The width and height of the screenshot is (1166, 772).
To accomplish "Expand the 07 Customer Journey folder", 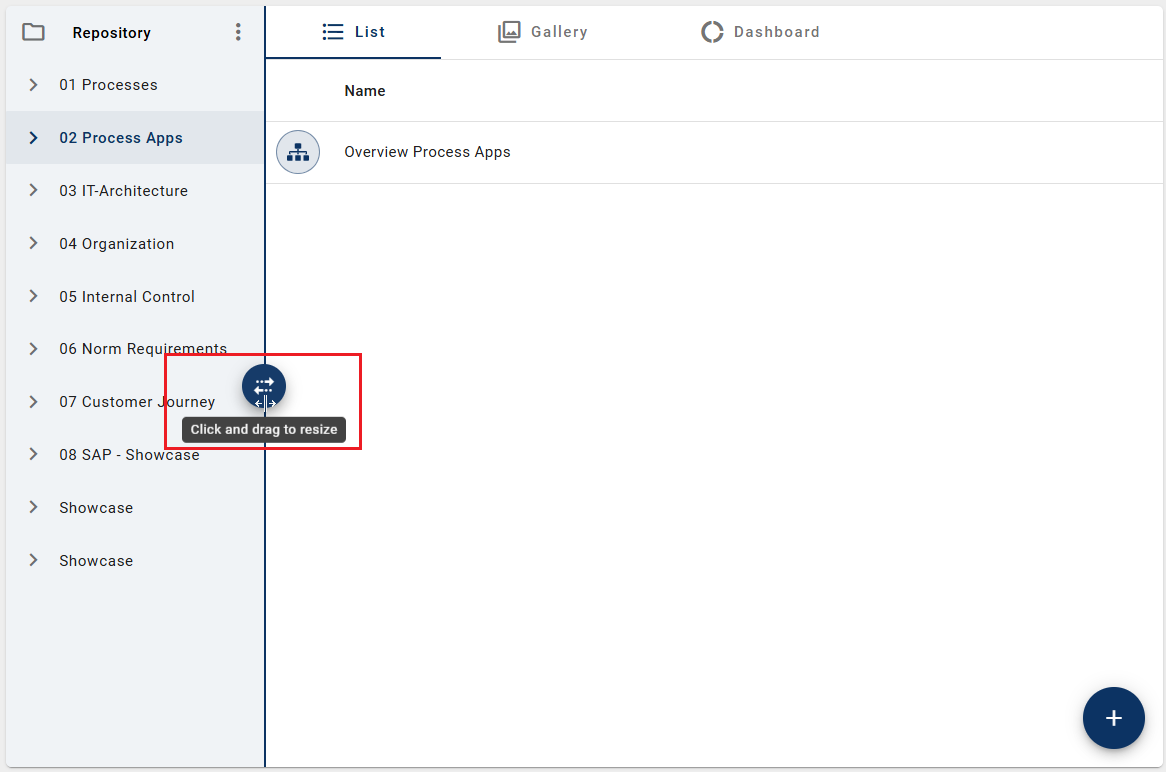I will pos(33,402).
